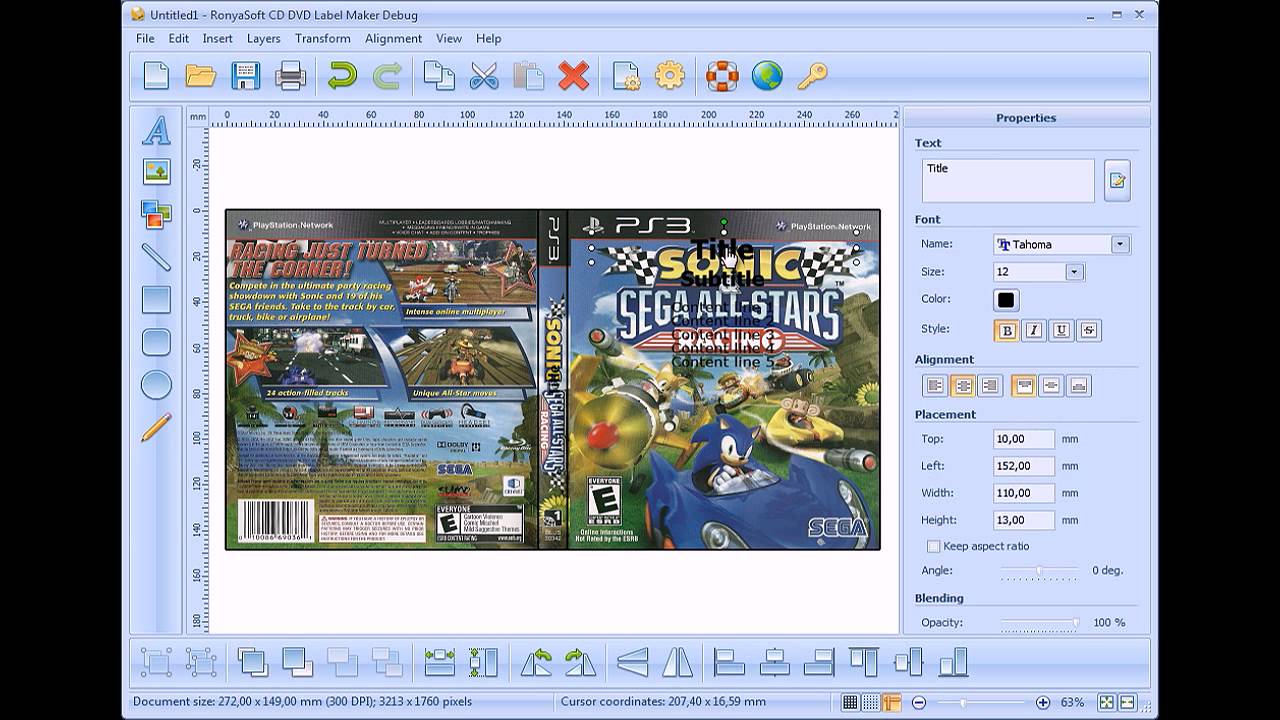Cut the selection with the scissors icon
Viewport: 1280px width, 720px height.
(x=484, y=76)
